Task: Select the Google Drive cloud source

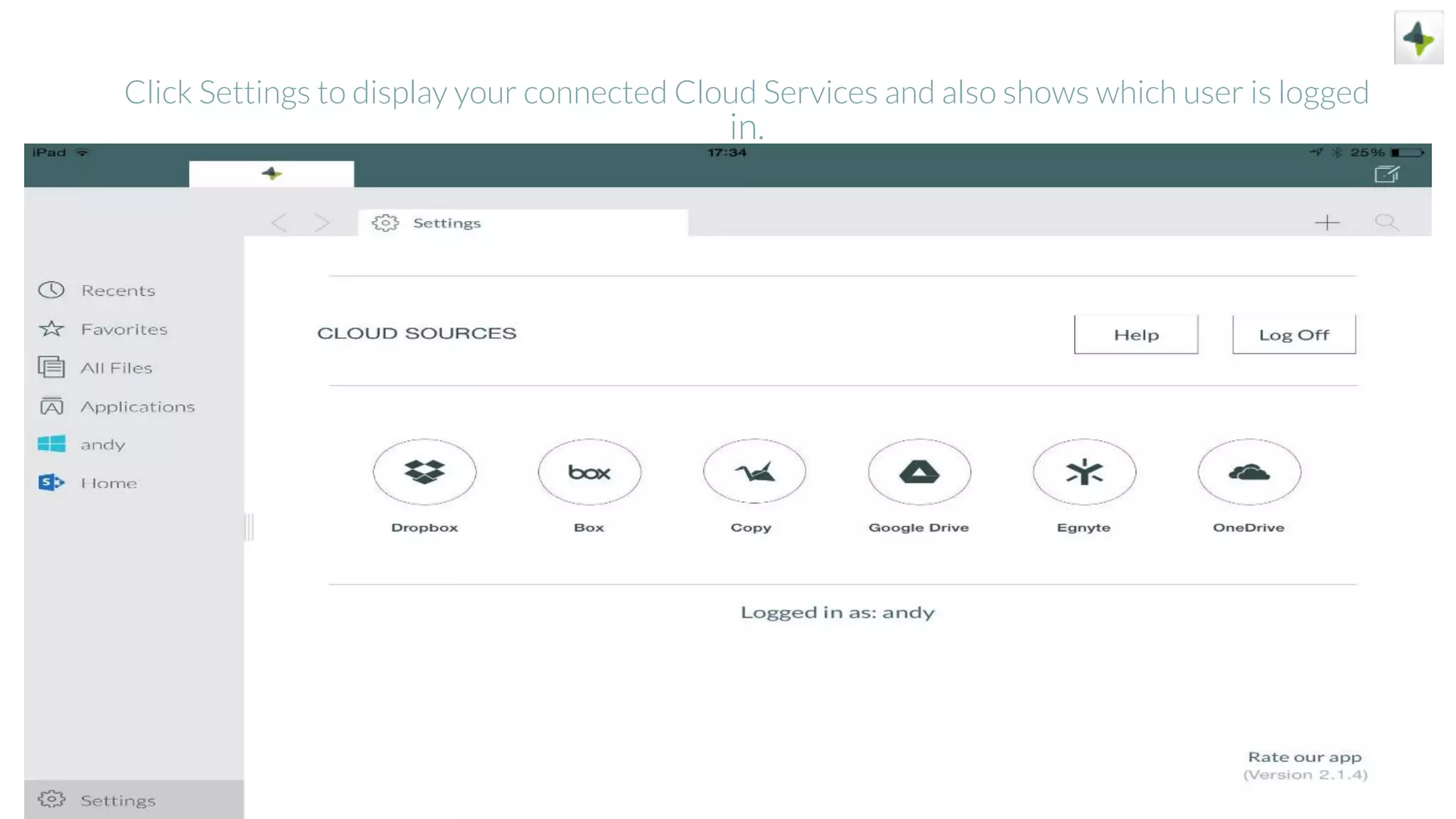Action: (919, 472)
